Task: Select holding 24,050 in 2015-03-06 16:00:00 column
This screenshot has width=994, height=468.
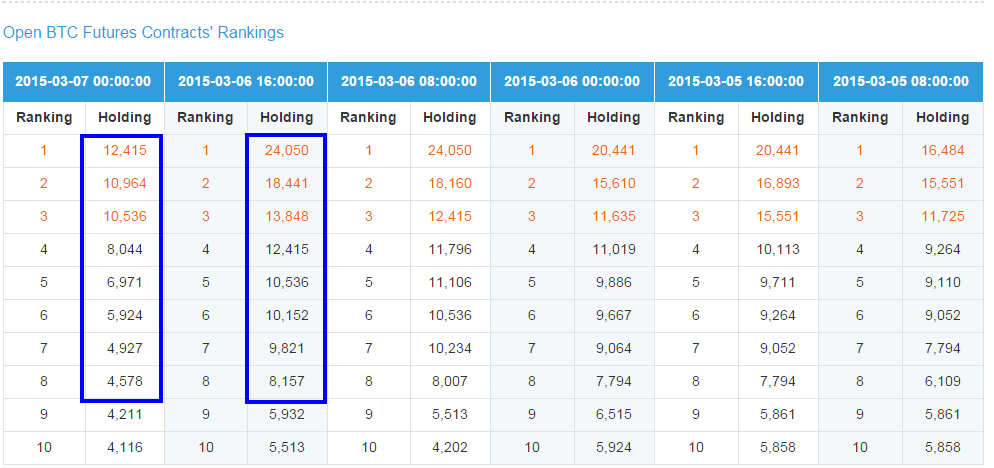Action: coord(287,150)
